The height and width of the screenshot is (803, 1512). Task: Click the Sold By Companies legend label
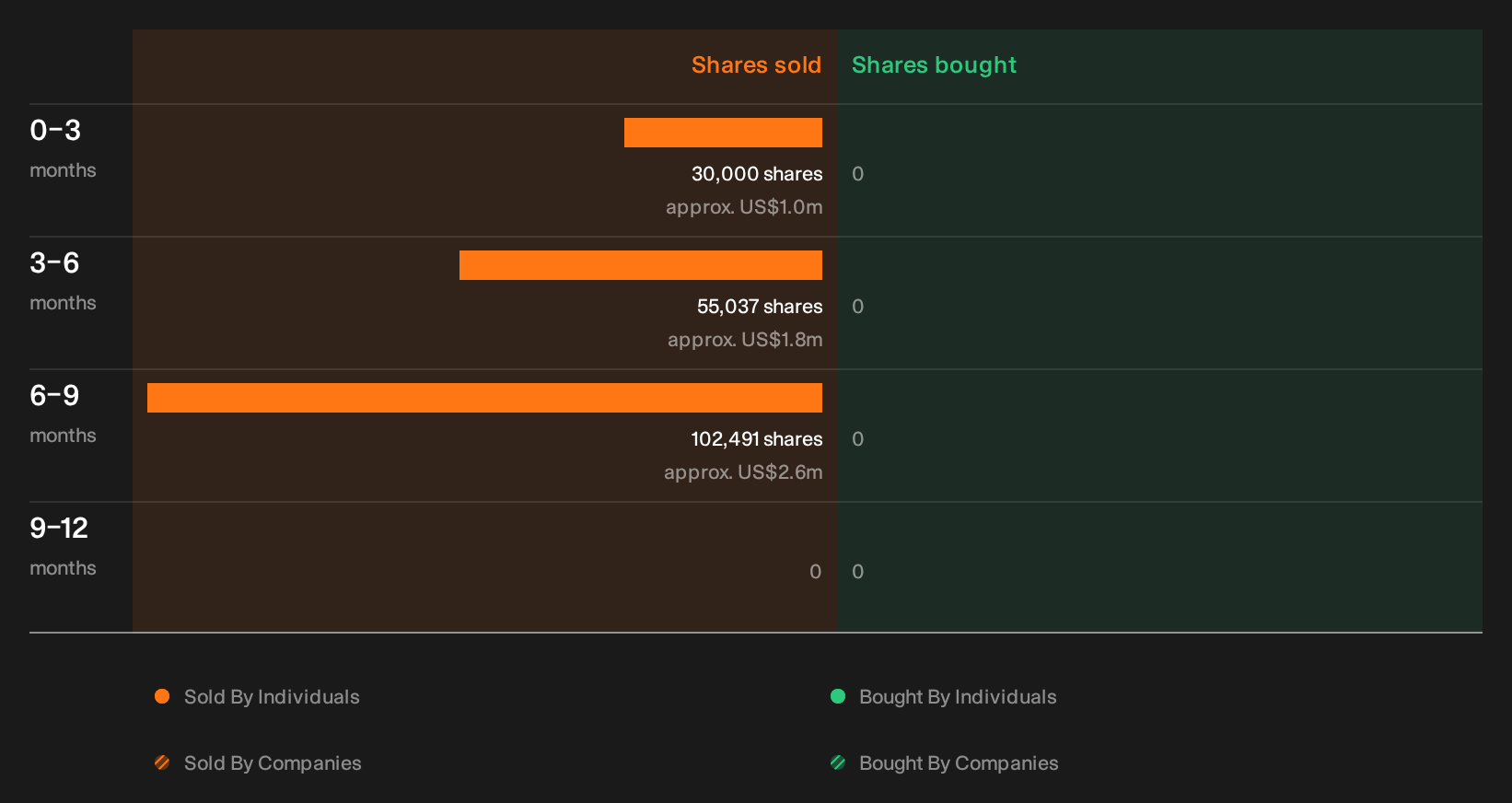point(273,763)
